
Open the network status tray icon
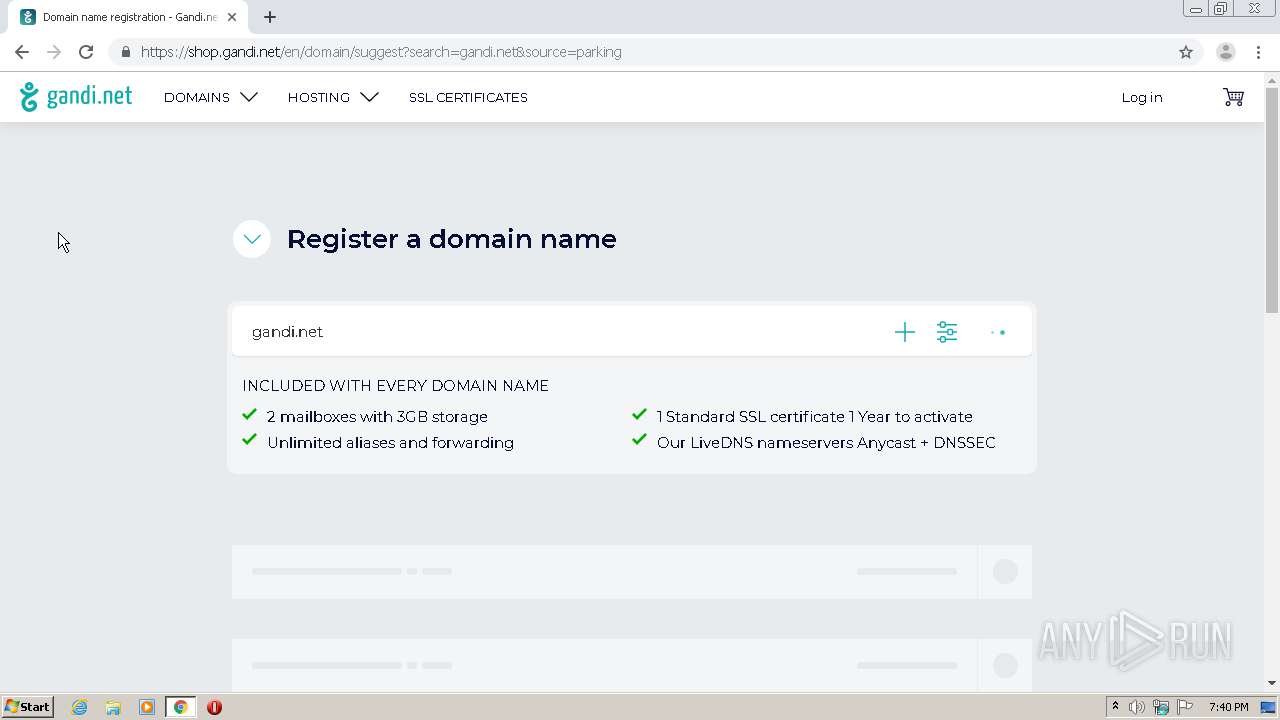click(1161, 707)
